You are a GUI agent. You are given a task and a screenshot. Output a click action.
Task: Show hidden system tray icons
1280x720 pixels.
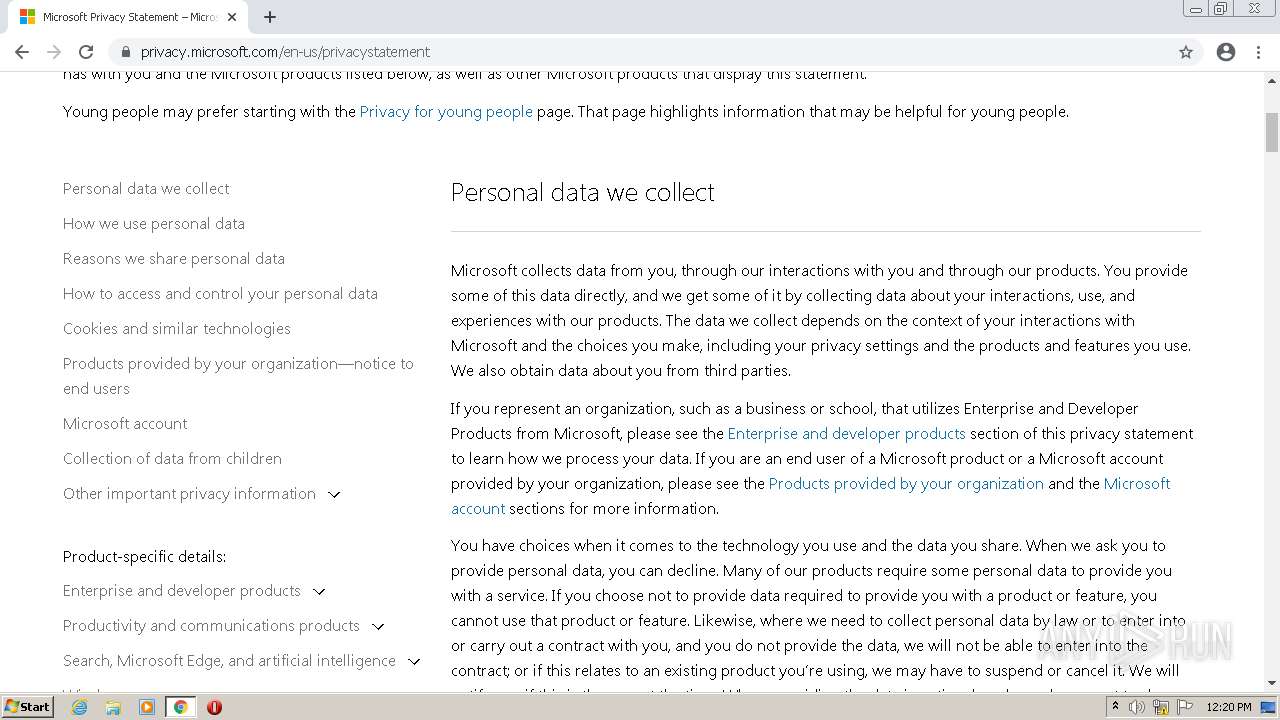(x=1115, y=707)
